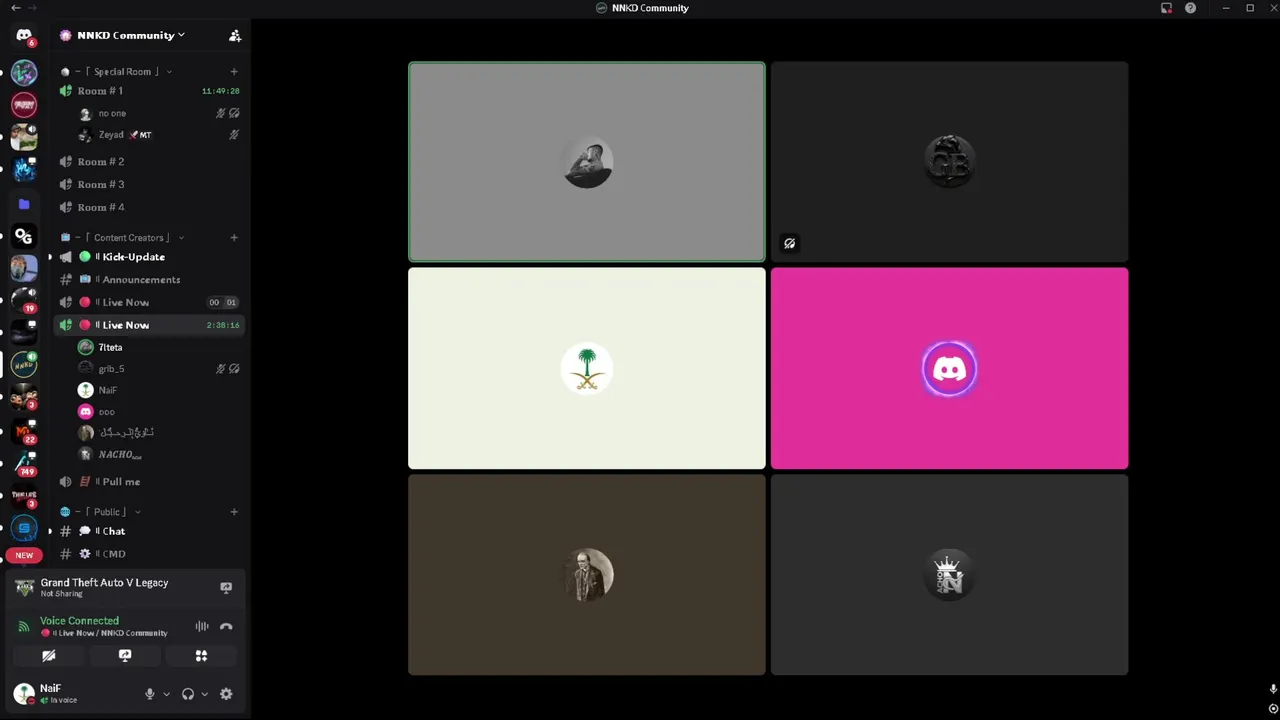The height and width of the screenshot is (720, 1280).
Task: Open the server with the 19 badge
Action: tap(24, 300)
